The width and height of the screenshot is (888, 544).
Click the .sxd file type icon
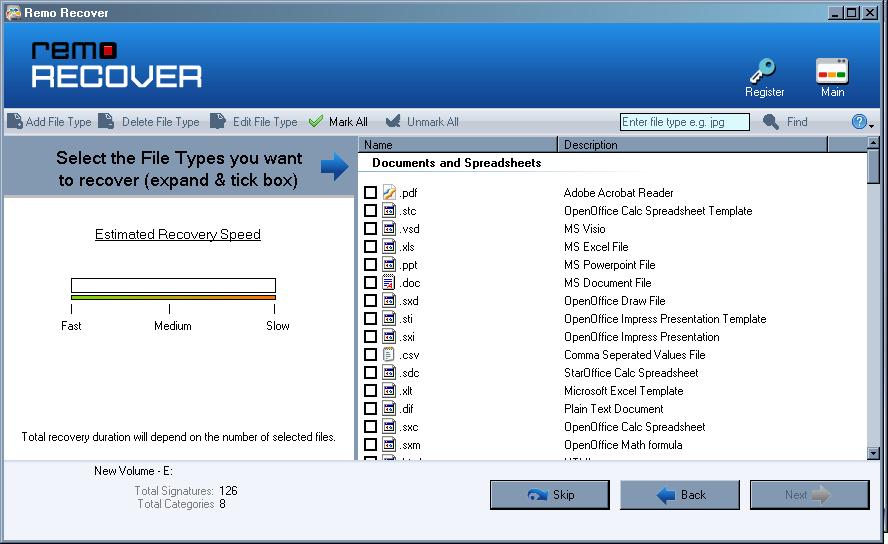coord(389,301)
